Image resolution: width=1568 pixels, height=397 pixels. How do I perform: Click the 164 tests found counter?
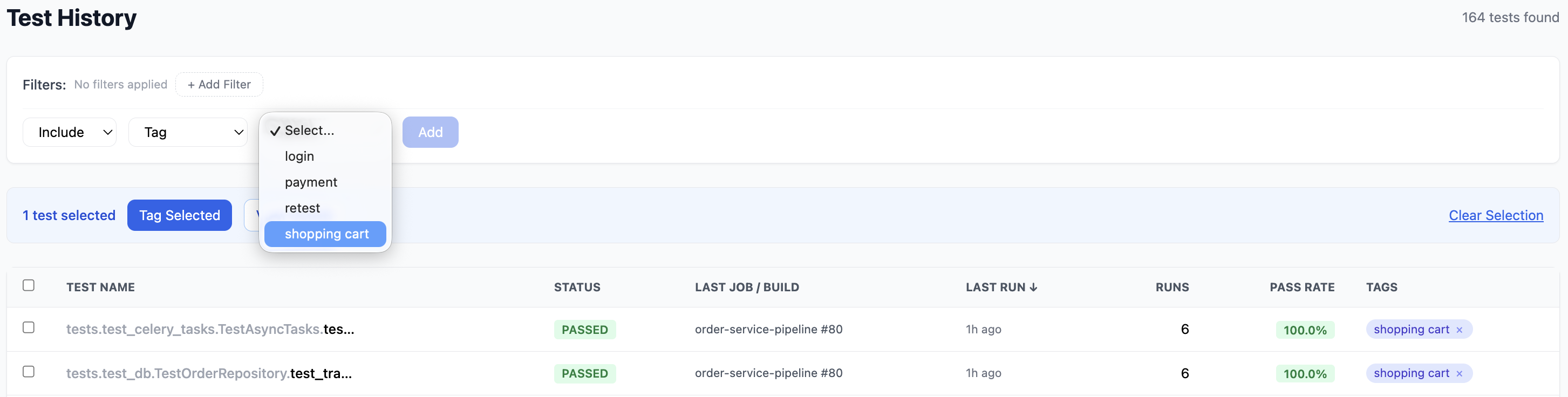click(x=1510, y=18)
